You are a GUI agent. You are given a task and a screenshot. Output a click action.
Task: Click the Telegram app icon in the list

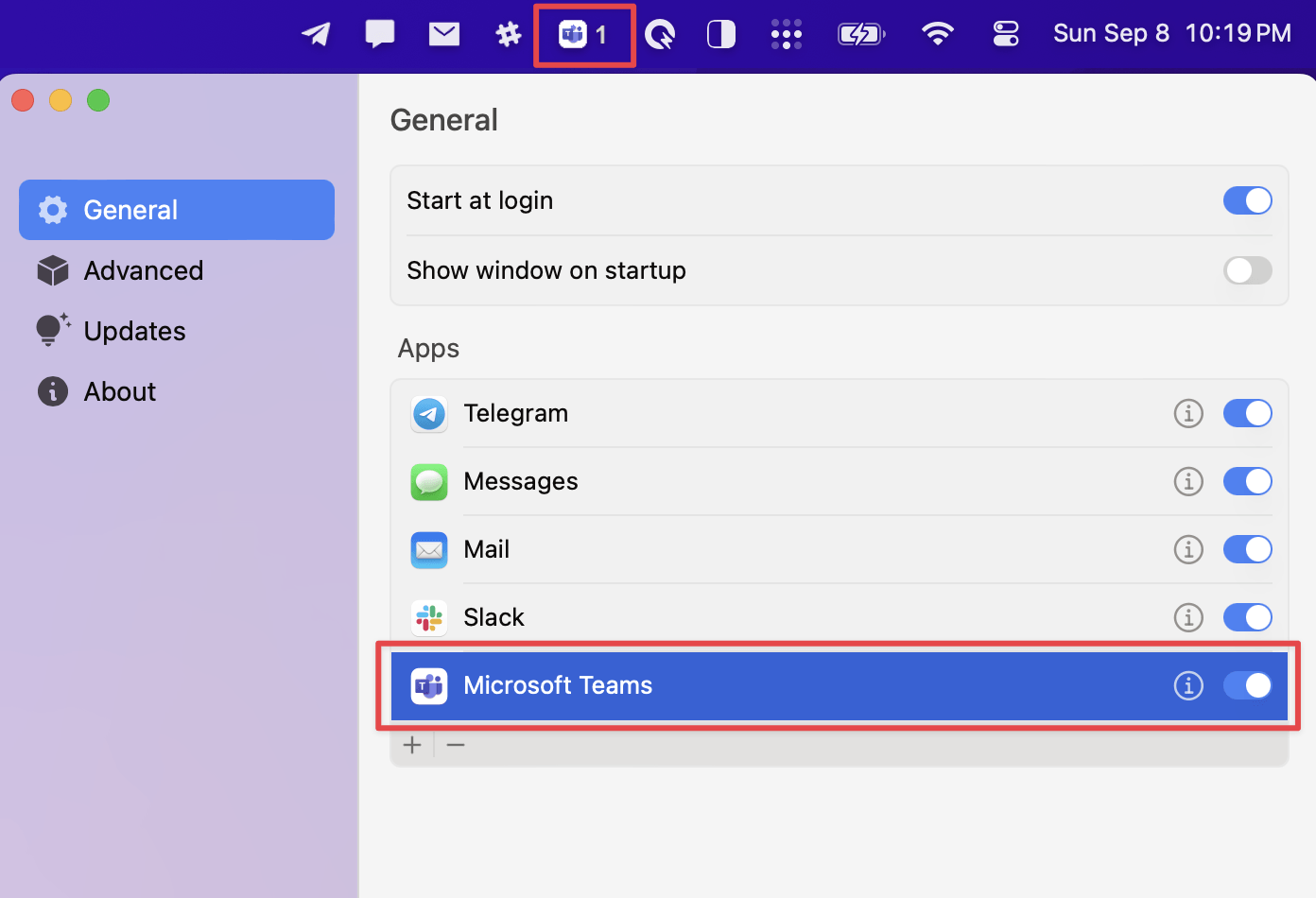click(429, 414)
